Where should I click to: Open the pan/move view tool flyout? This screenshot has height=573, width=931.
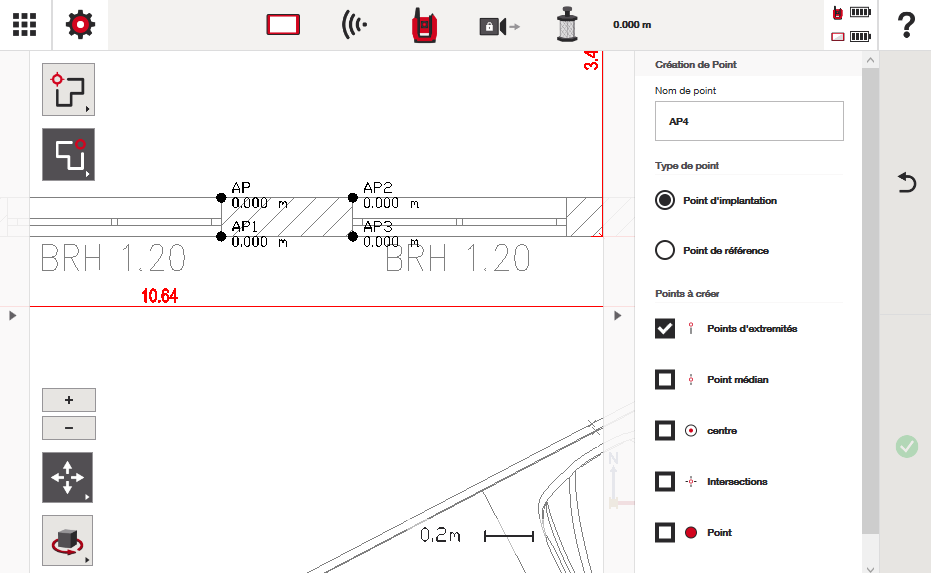point(68,477)
